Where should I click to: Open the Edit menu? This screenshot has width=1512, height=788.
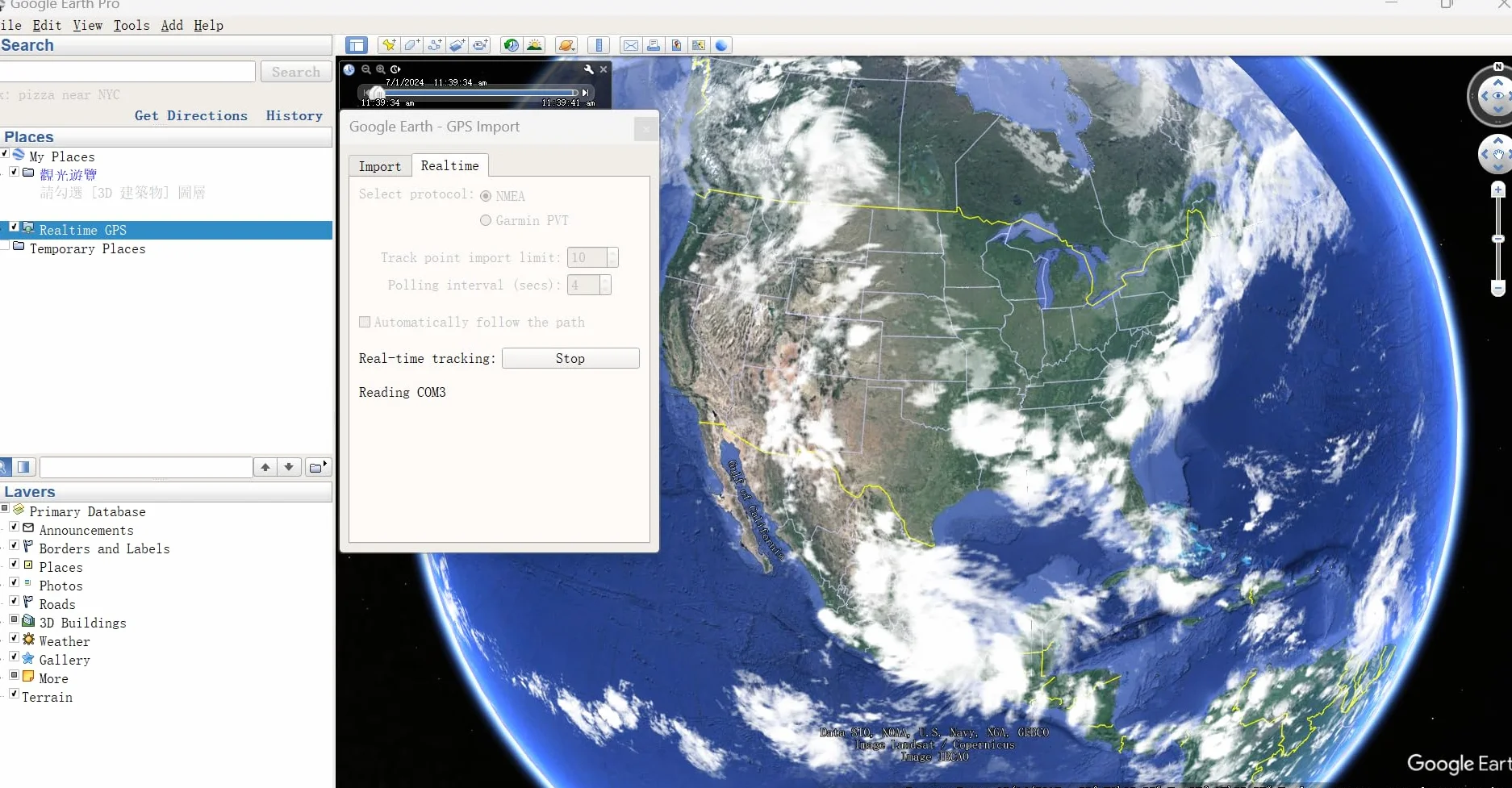click(47, 25)
